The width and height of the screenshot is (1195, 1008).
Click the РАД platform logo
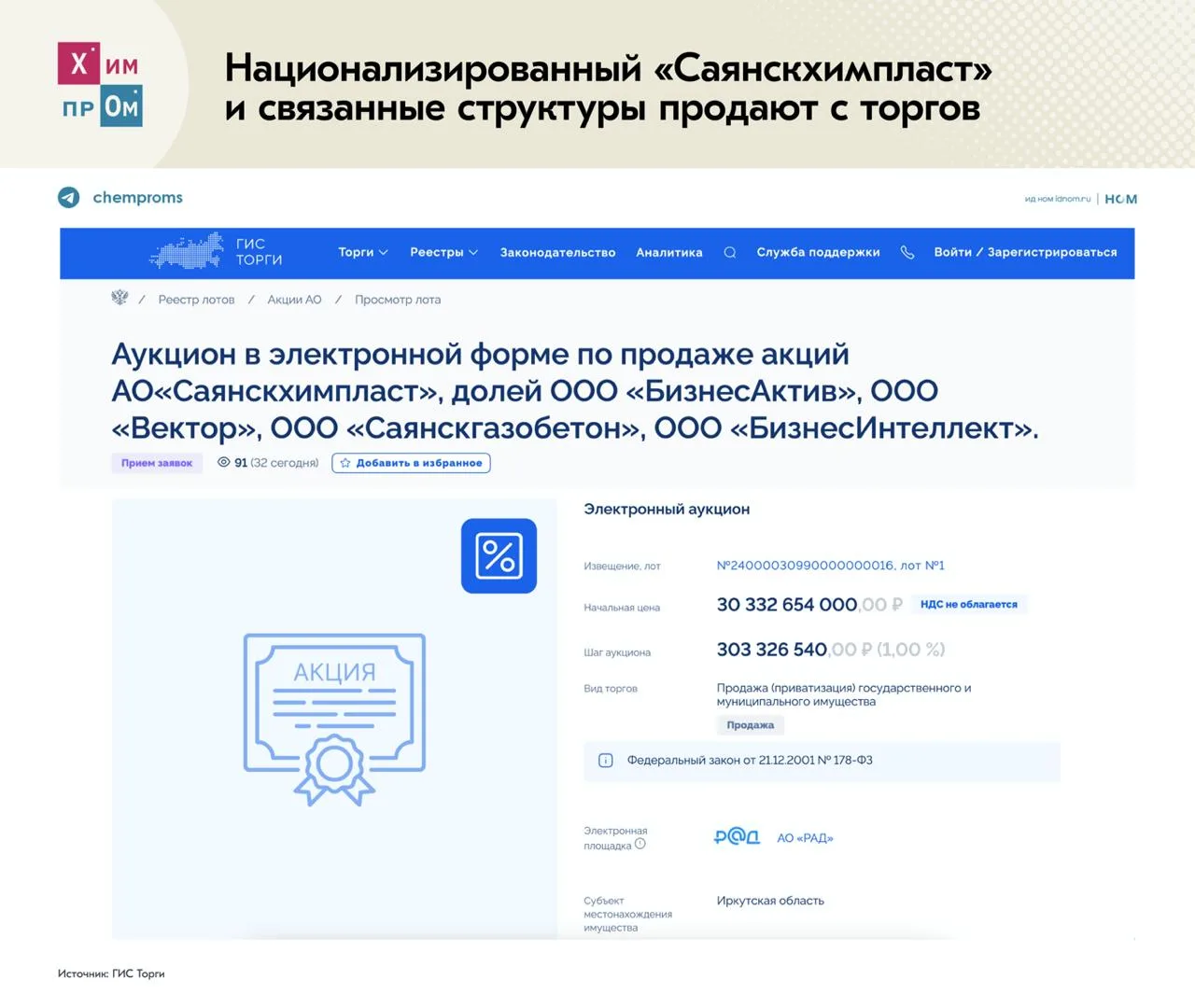[737, 837]
